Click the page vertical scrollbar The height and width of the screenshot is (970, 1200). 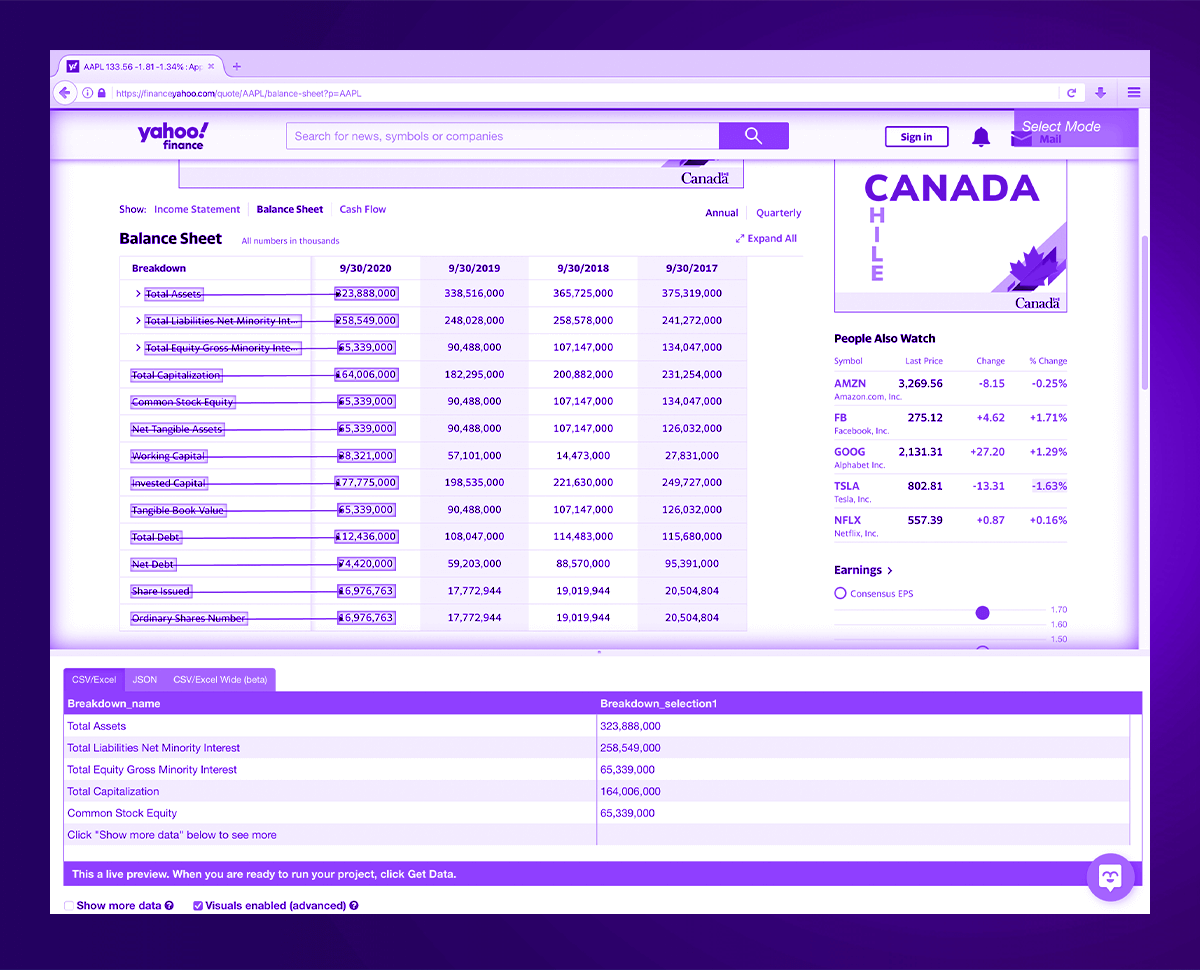[1144, 312]
